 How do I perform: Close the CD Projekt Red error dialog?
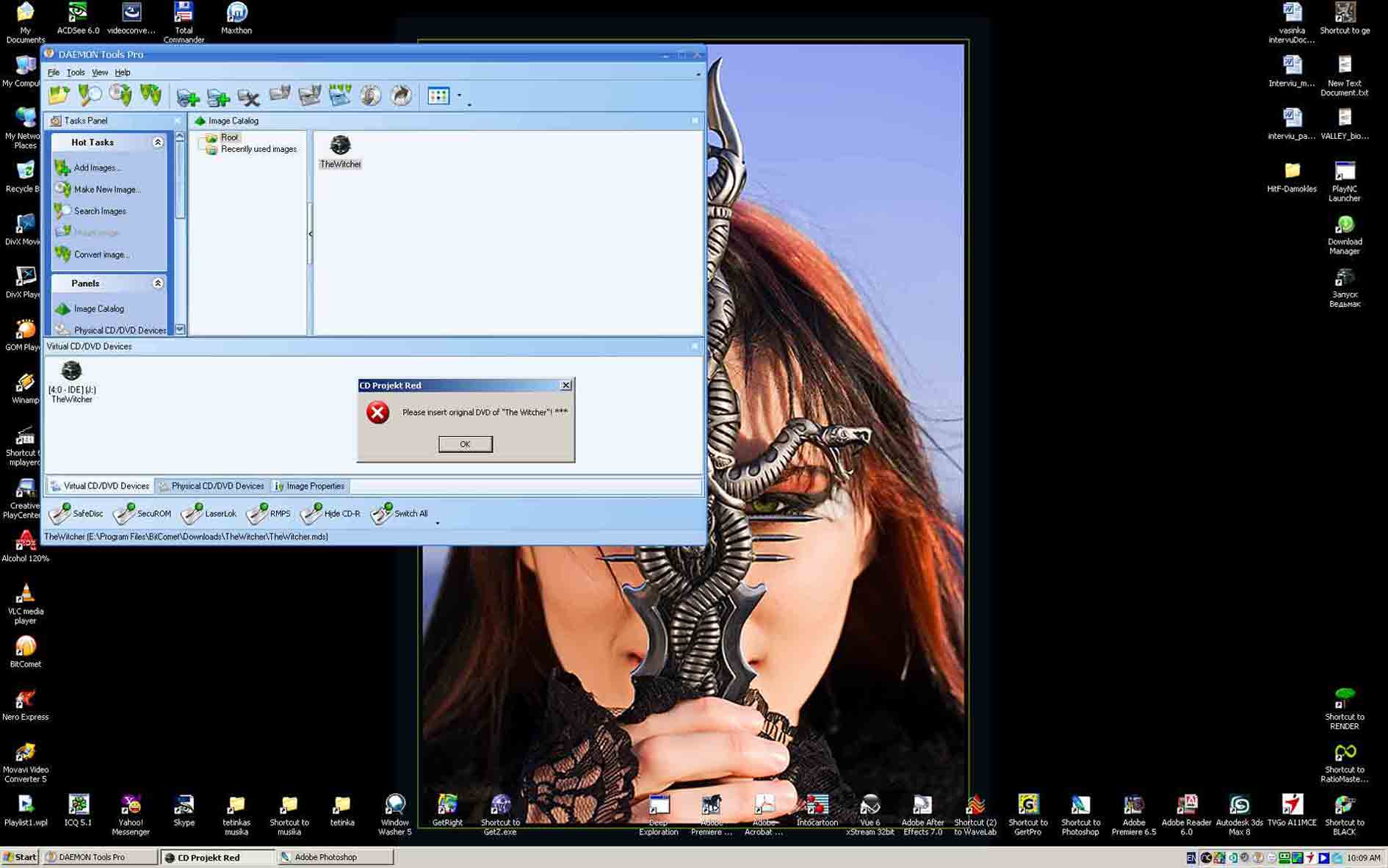565,386
